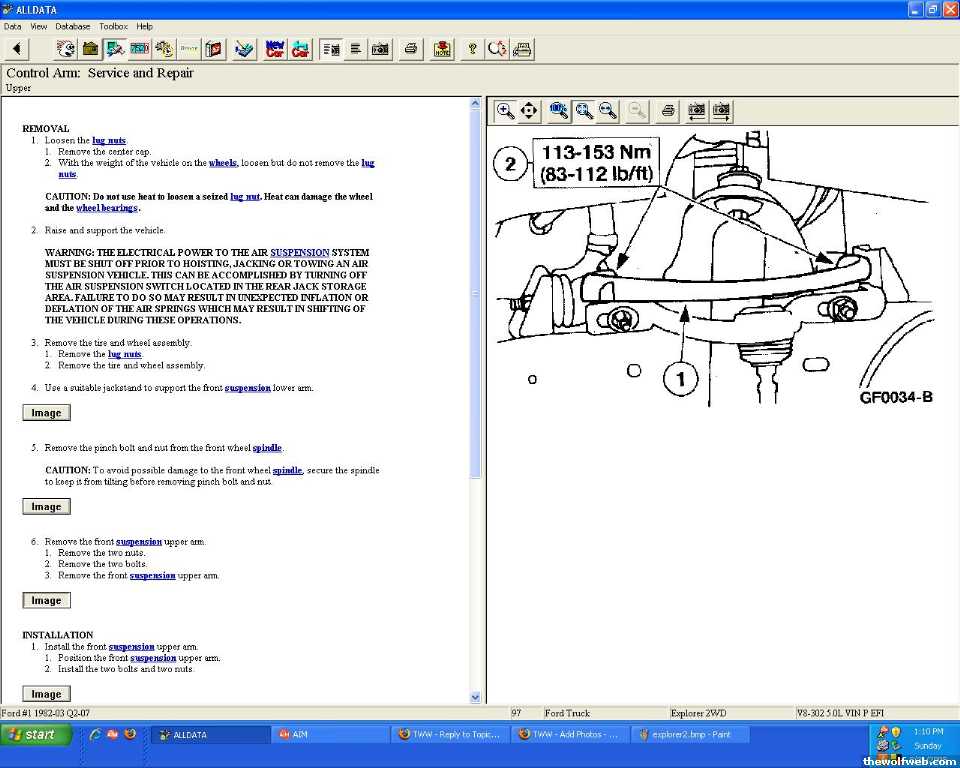Click the 'spindle' link in step 5
960x768 pixels.
[266, 448]
